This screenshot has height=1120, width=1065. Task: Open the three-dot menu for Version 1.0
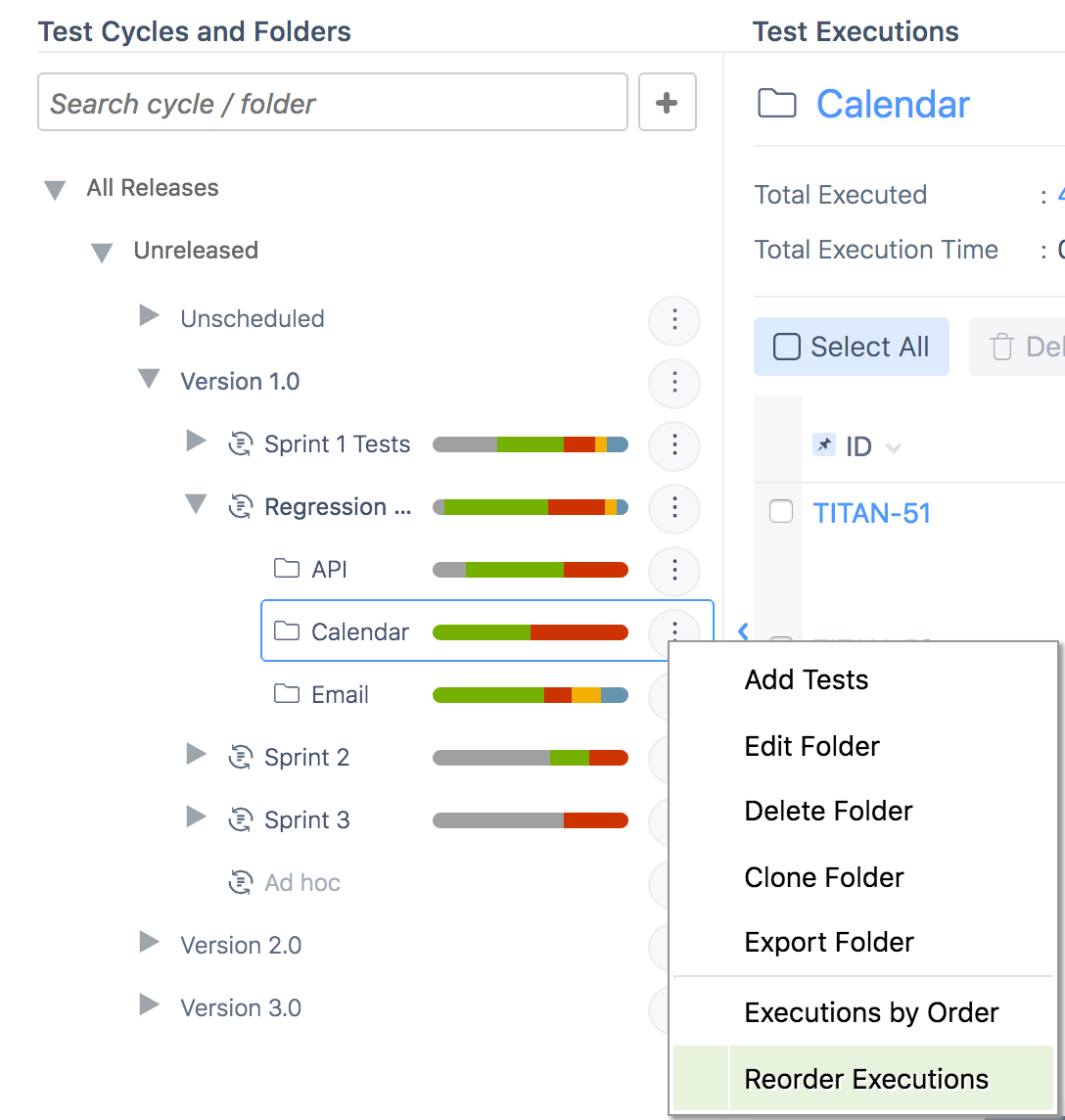(674, 383)
